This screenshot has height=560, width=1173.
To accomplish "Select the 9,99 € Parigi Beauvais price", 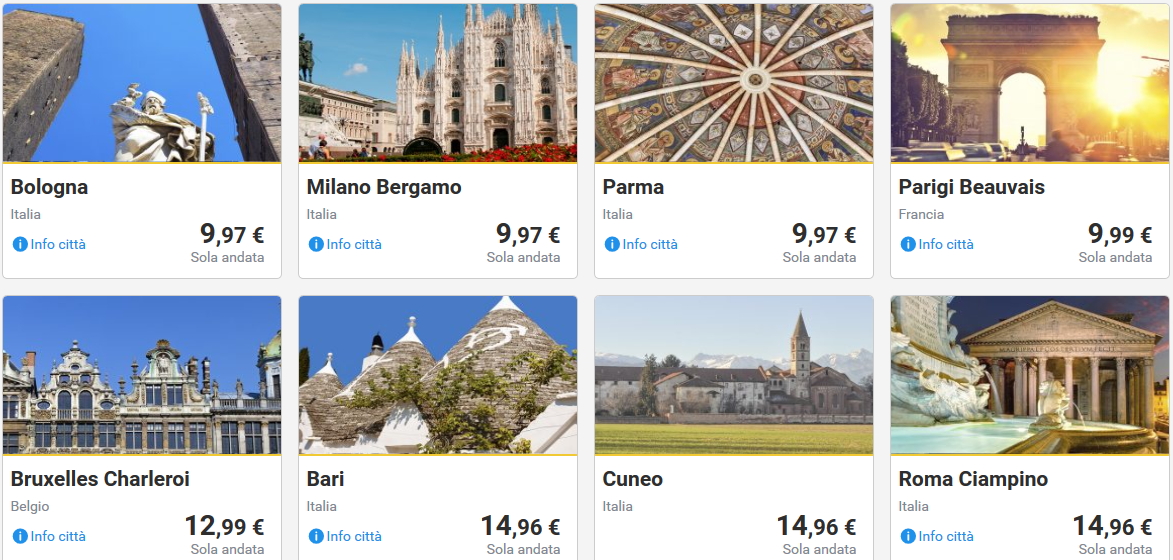I will click(1120, 235).
